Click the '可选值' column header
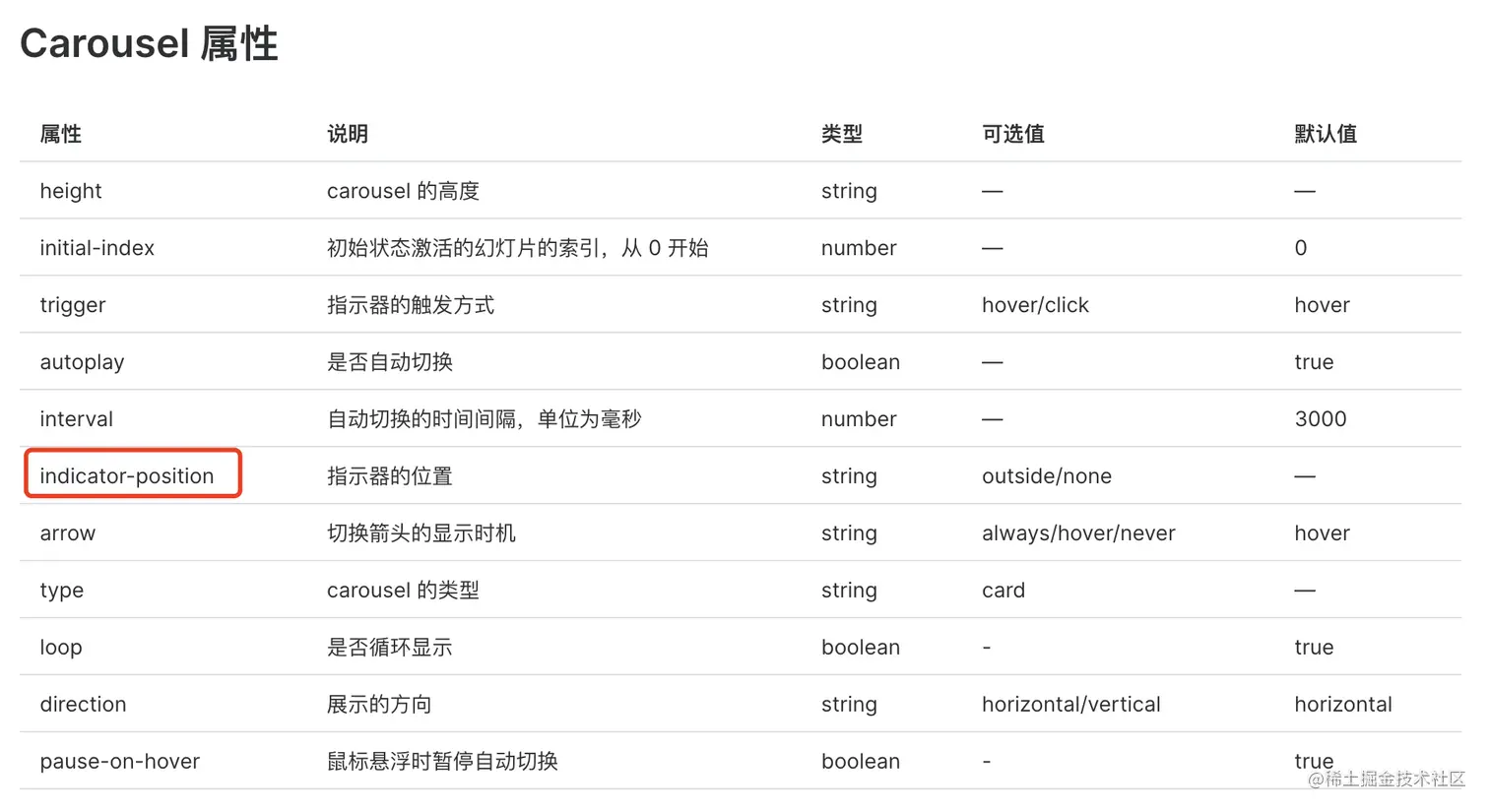Viewport: 1489px width, 812px height. pyautogui.click(x=1013, y=134)
